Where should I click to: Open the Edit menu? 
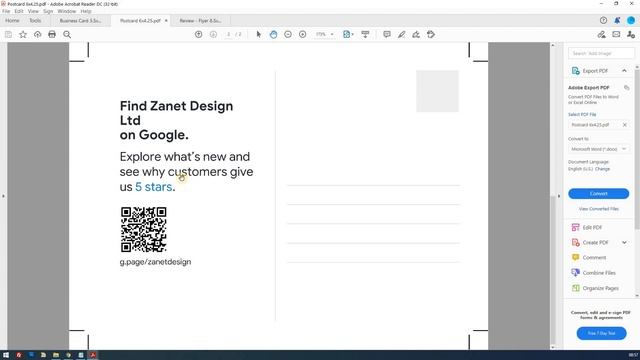pos(19,11)
